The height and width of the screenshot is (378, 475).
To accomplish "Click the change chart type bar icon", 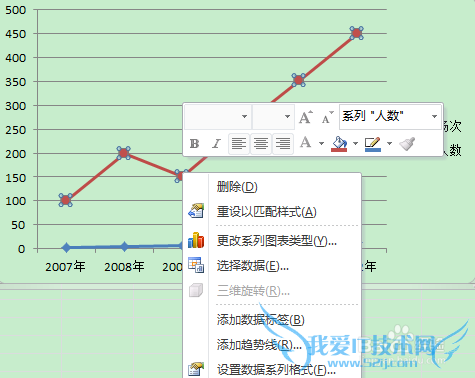I will 196,240.
